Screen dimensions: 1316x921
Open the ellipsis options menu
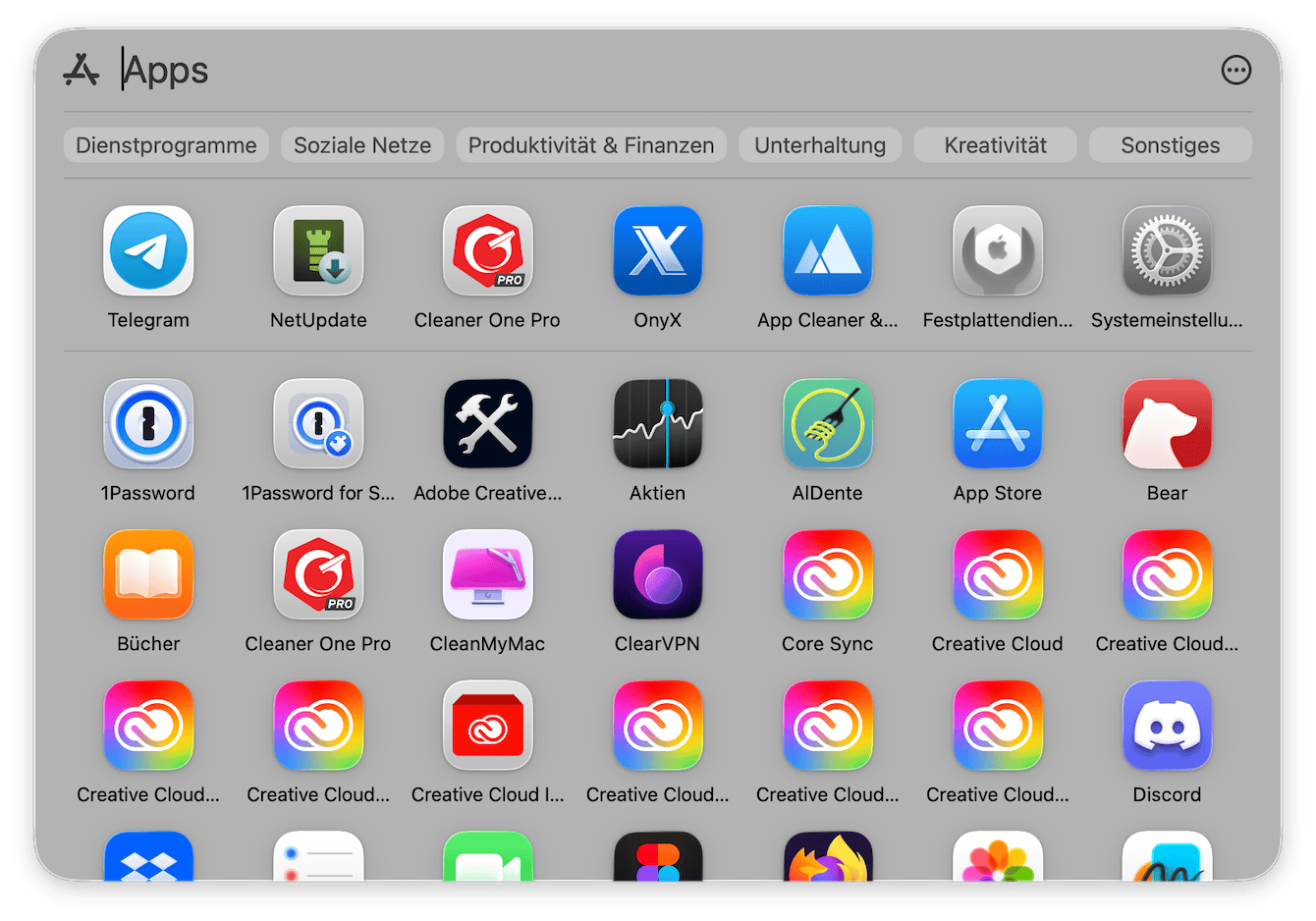click(x=1235, y=70)
